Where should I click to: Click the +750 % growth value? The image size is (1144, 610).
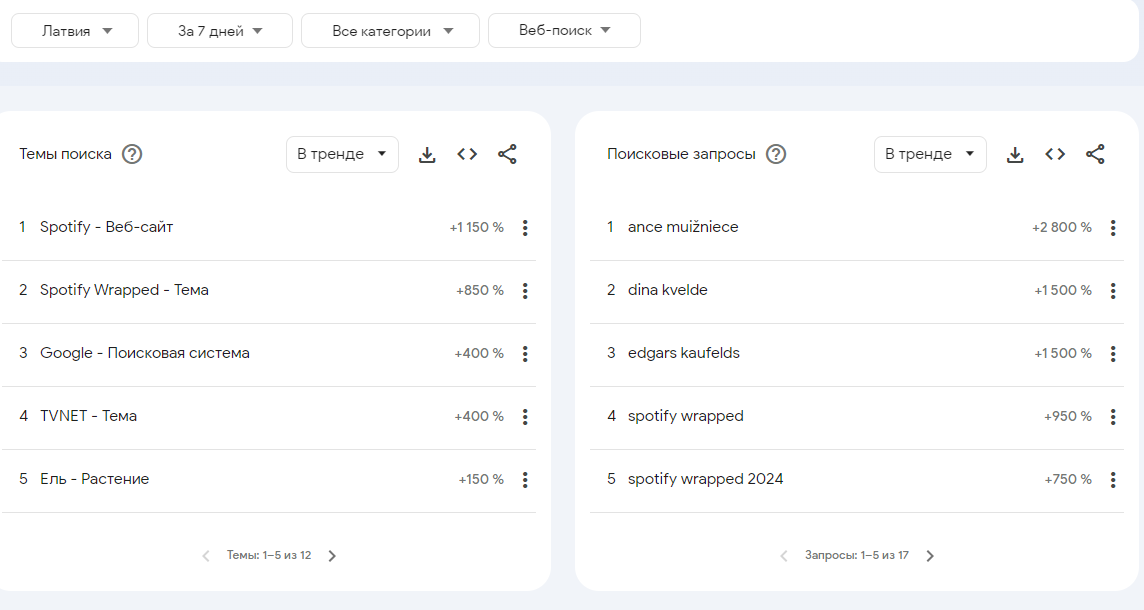coord(1068,479)
